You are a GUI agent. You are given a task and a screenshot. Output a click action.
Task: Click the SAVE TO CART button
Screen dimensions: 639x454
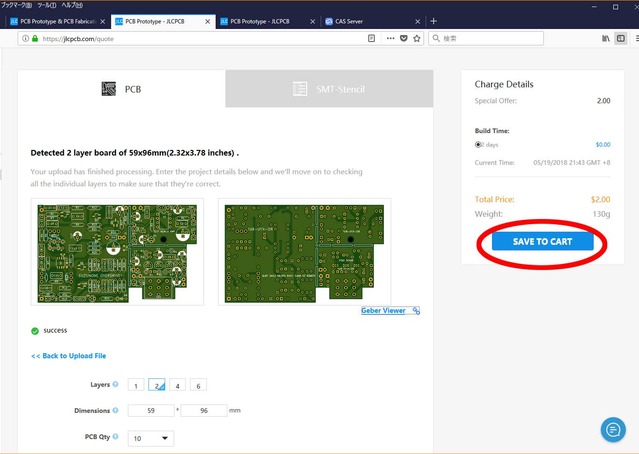point(542,241)
